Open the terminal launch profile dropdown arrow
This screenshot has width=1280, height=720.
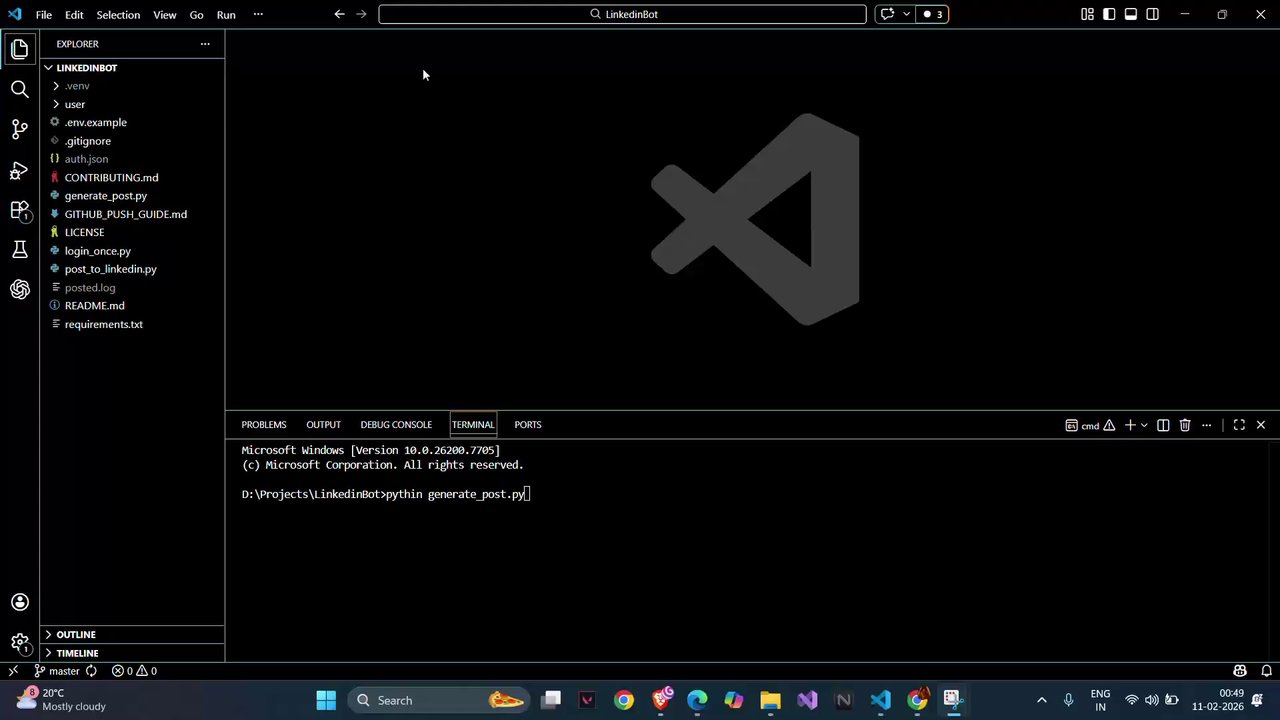1144,425
